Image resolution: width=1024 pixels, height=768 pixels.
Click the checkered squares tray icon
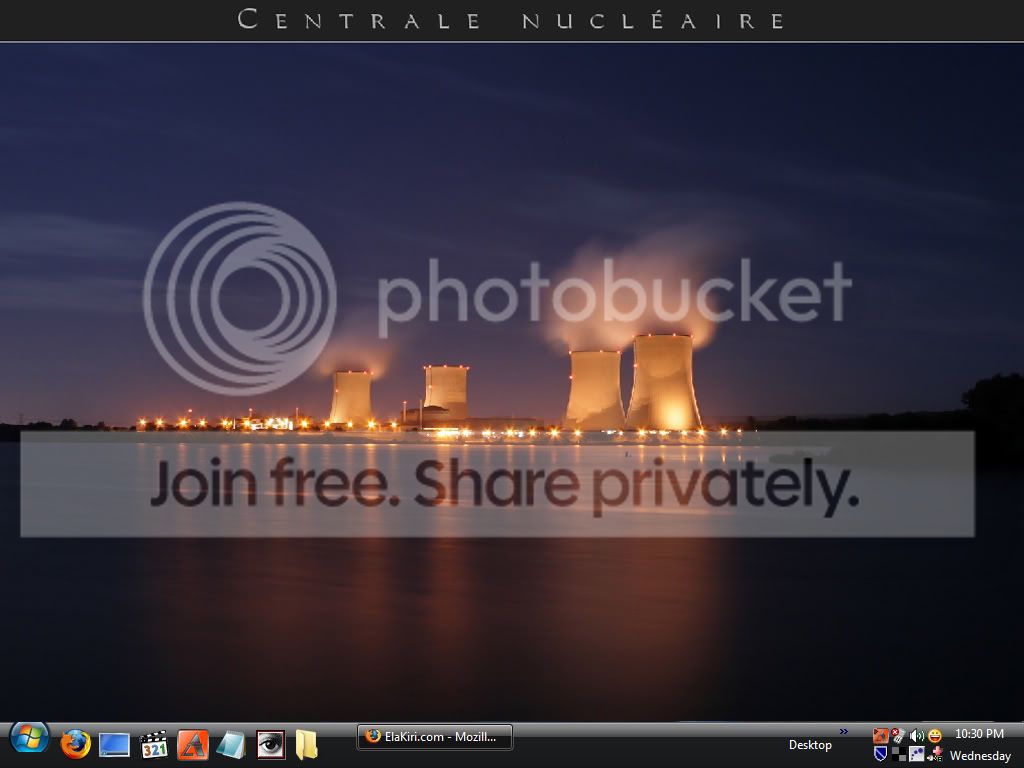pyautogui.click(x=899, y=754)
